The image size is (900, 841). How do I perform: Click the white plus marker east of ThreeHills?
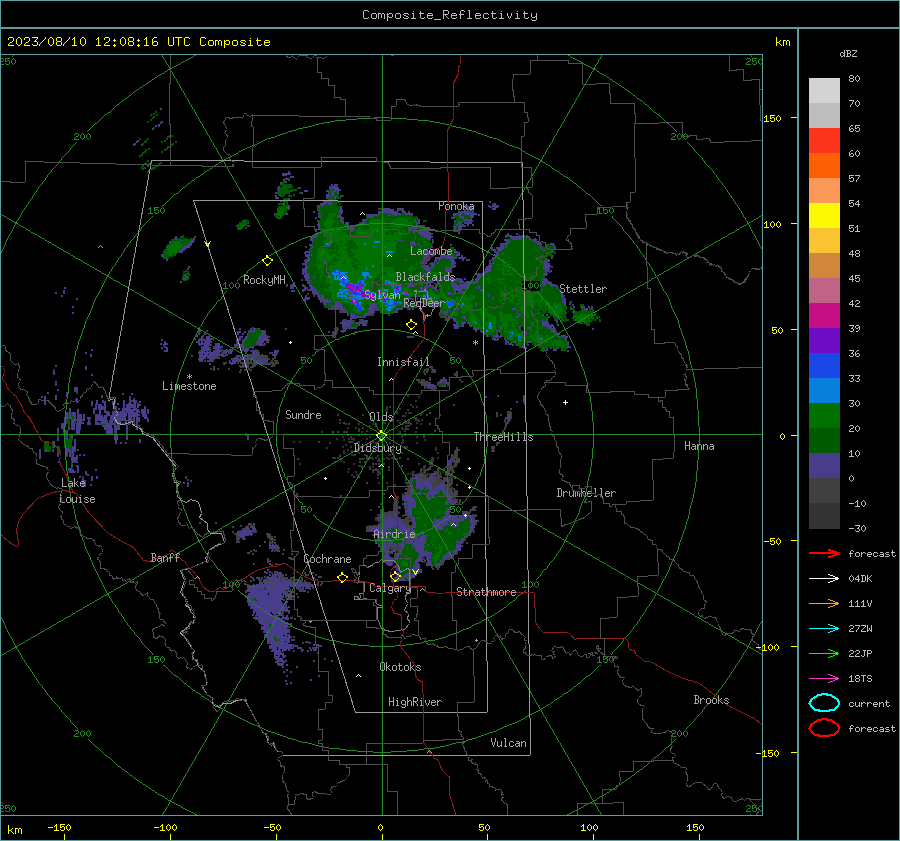click(565, 402)
